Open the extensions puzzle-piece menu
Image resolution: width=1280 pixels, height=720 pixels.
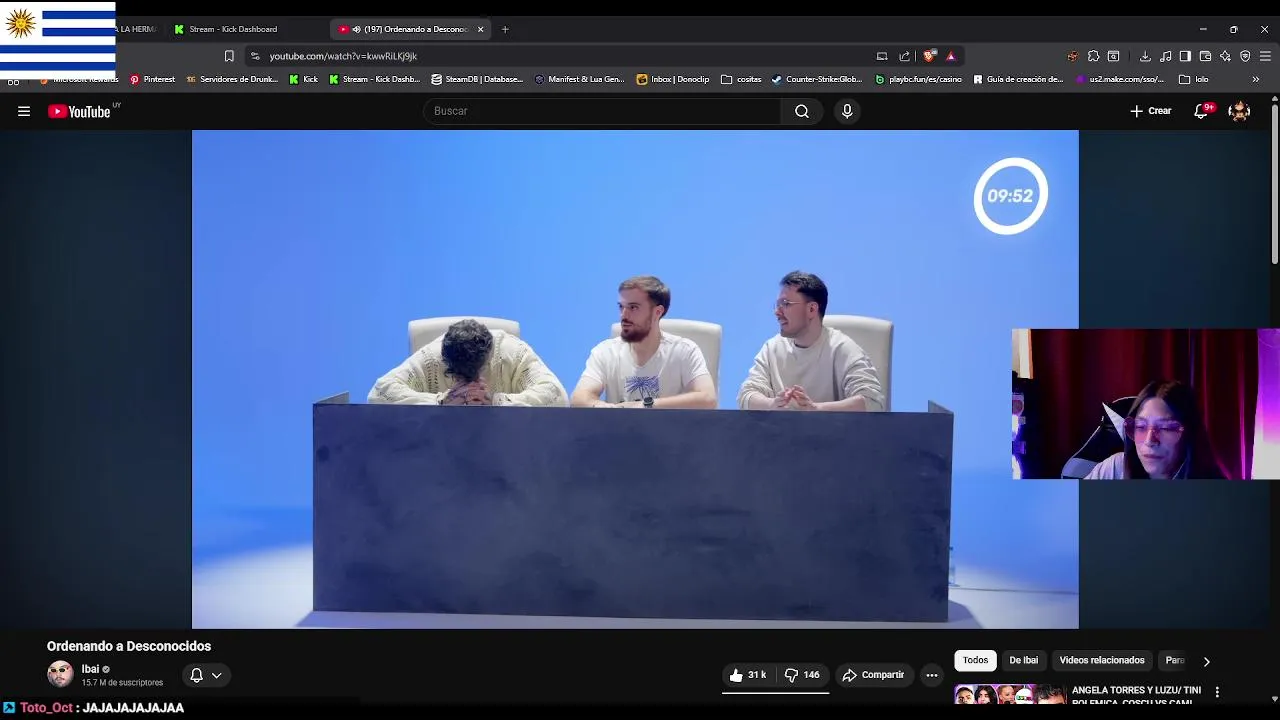(1093, 56)
